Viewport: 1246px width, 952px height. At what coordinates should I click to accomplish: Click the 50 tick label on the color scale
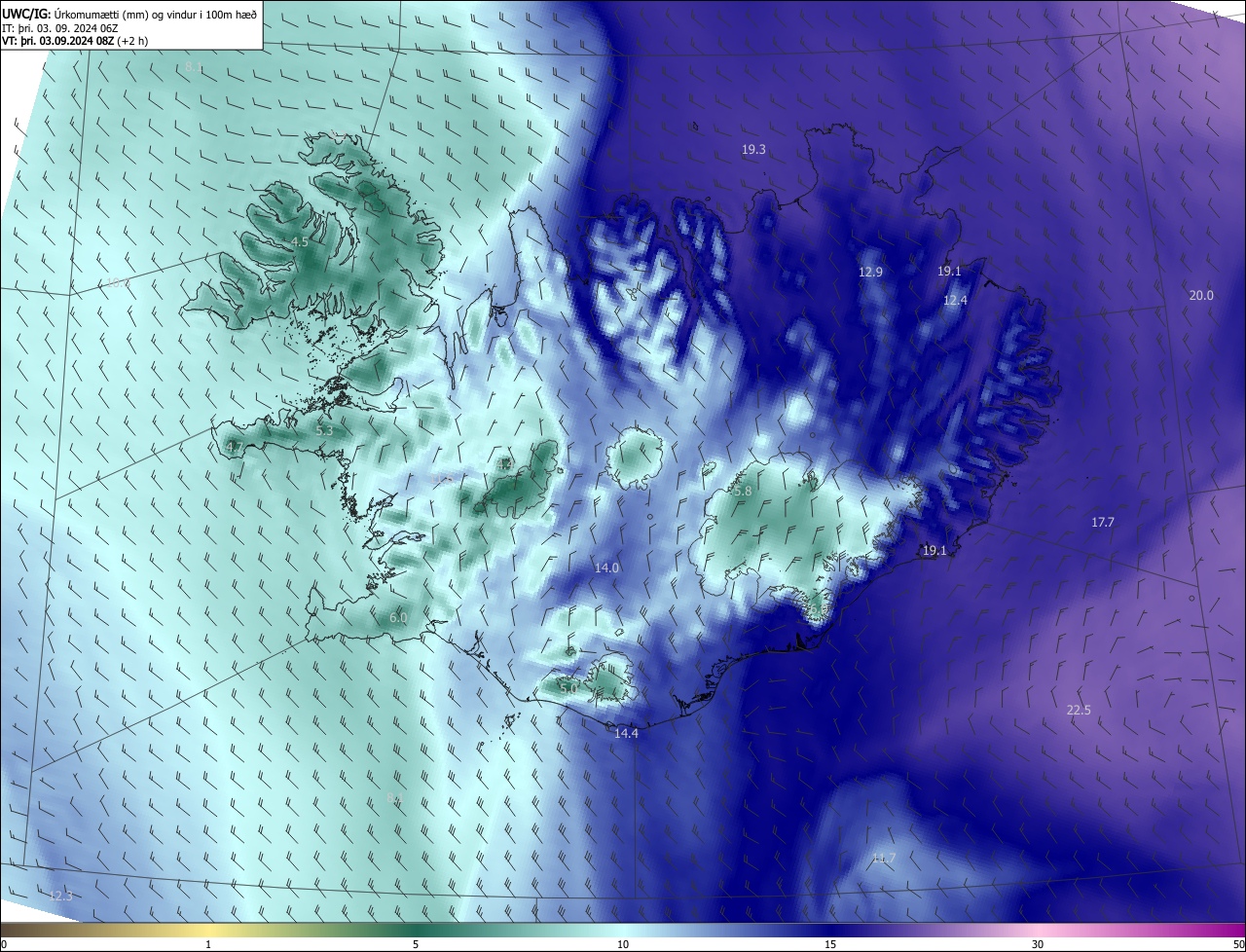tap(1238, 944)
